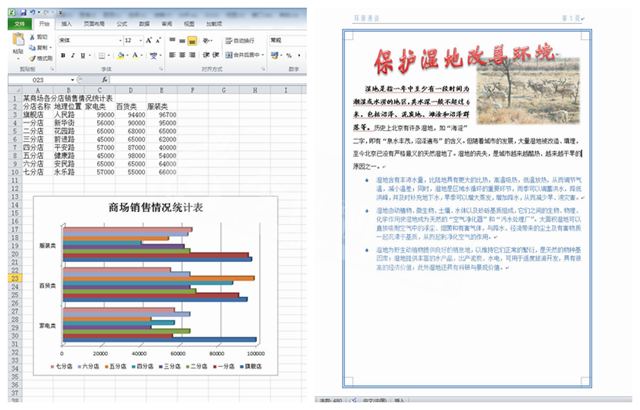Screen dimensions: 640x410
Task: Click the Paste (粘贴) icon
Action: [x=18, y=42]
